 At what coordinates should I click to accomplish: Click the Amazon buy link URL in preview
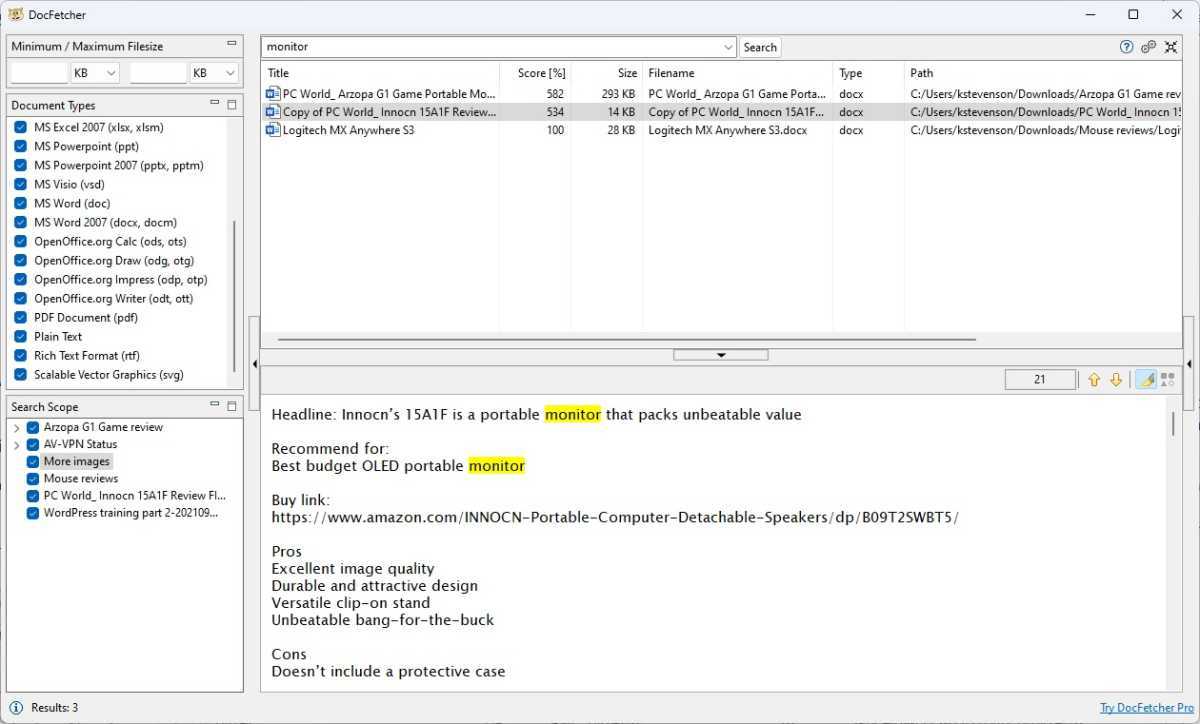click(615, 517)
